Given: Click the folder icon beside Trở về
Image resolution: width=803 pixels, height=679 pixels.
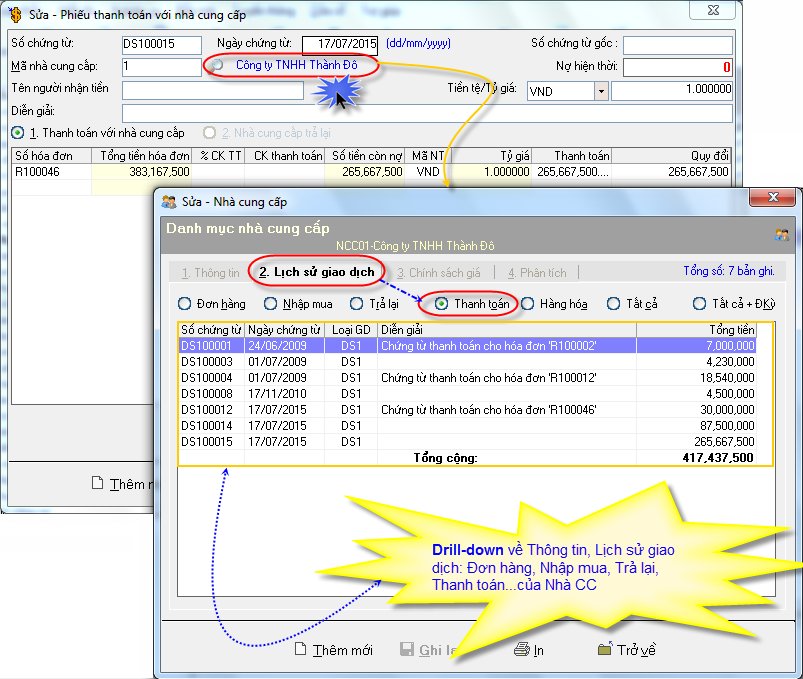Looking at the screenshot, I should [x=604, y=649].
